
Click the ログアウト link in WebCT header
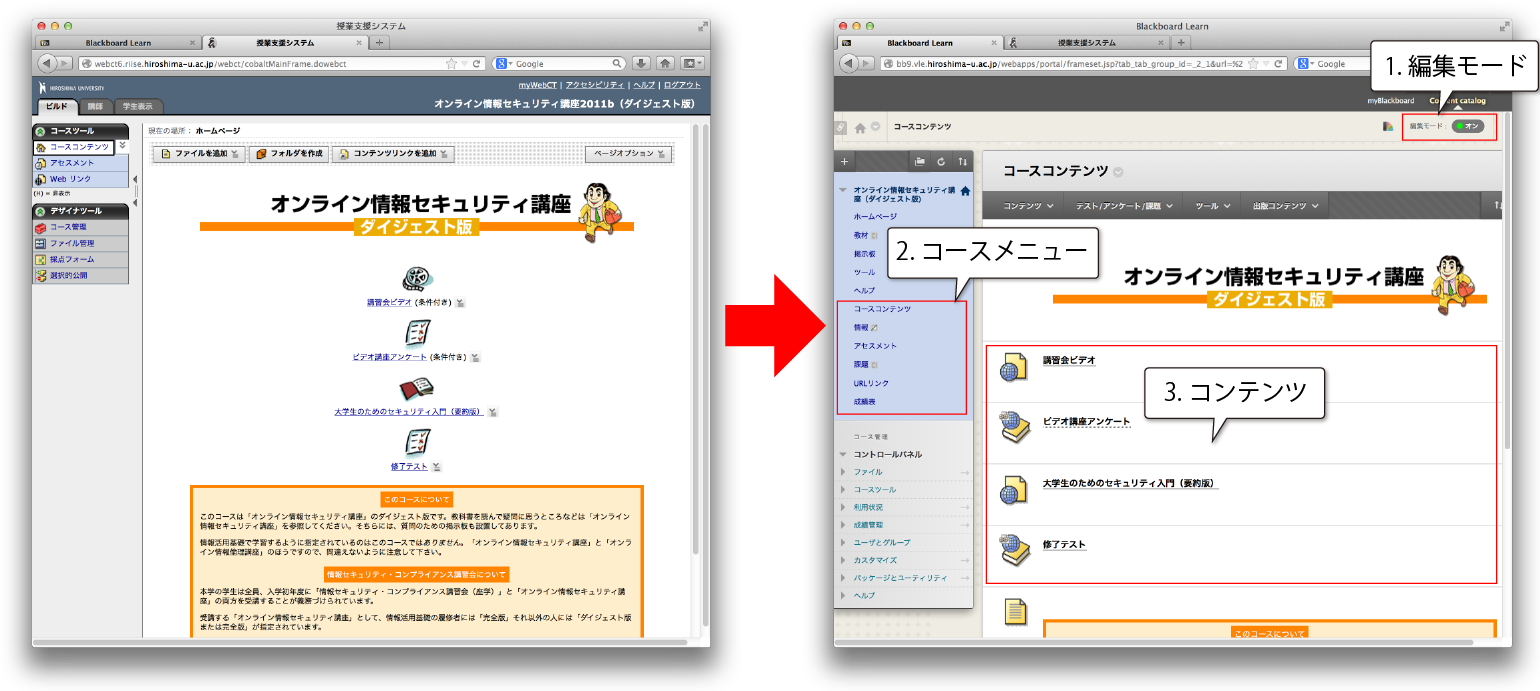682,86
